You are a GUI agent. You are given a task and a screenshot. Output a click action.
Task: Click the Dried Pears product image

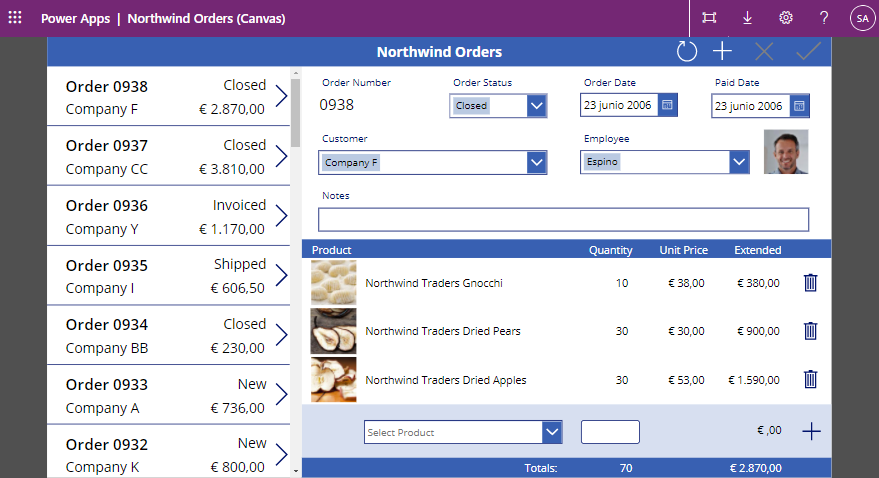click(334, 331)
